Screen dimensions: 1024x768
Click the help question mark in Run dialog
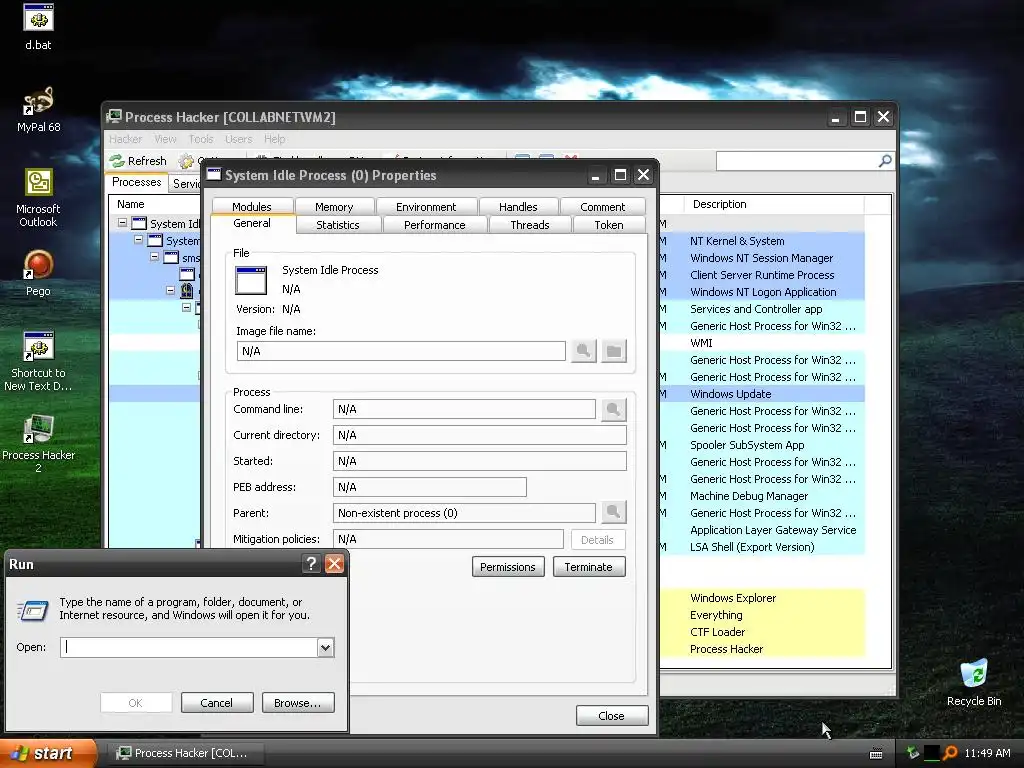pyautogui.click(x=312, y=564)
